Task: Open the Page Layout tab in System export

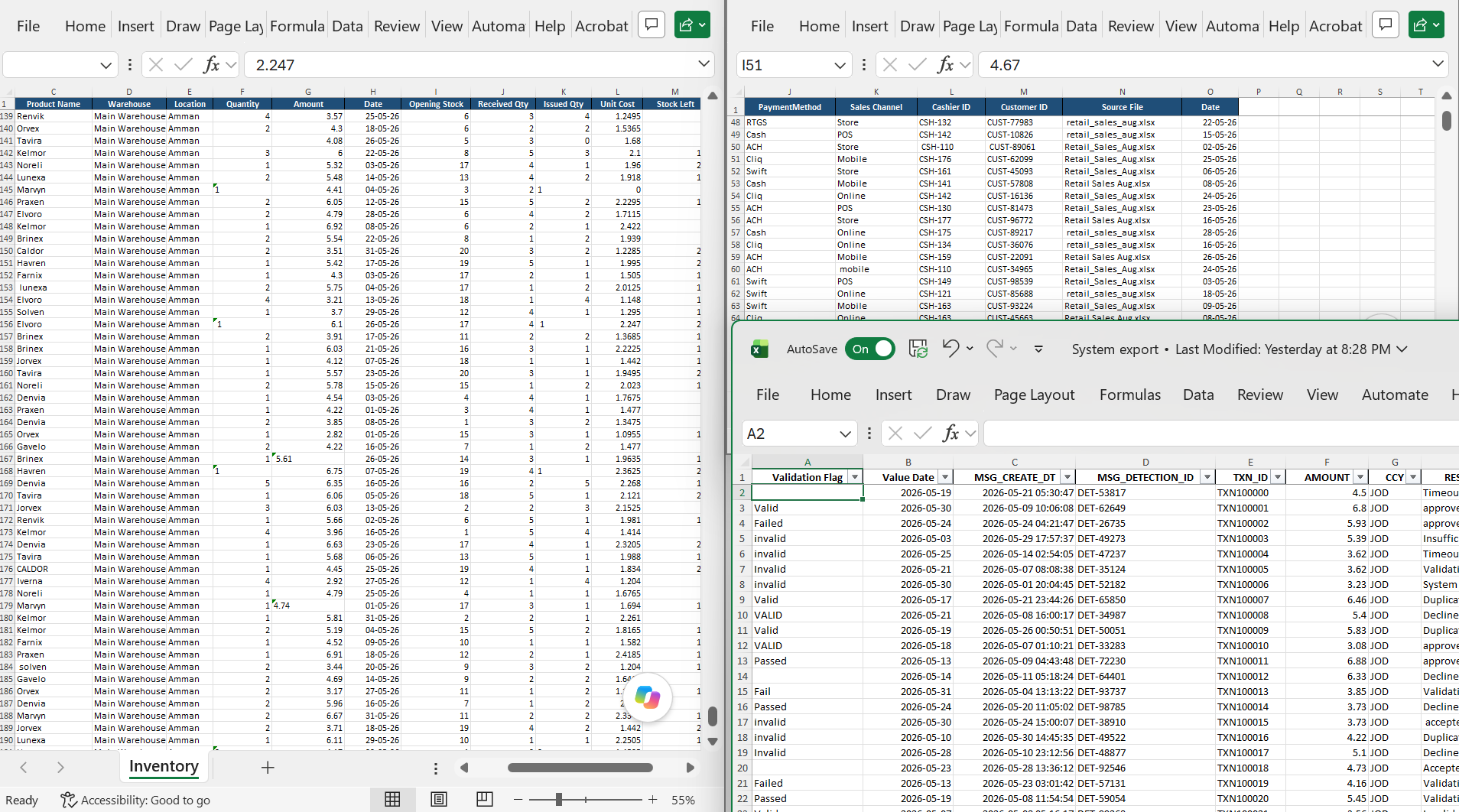Action: tap(1034, 395)
